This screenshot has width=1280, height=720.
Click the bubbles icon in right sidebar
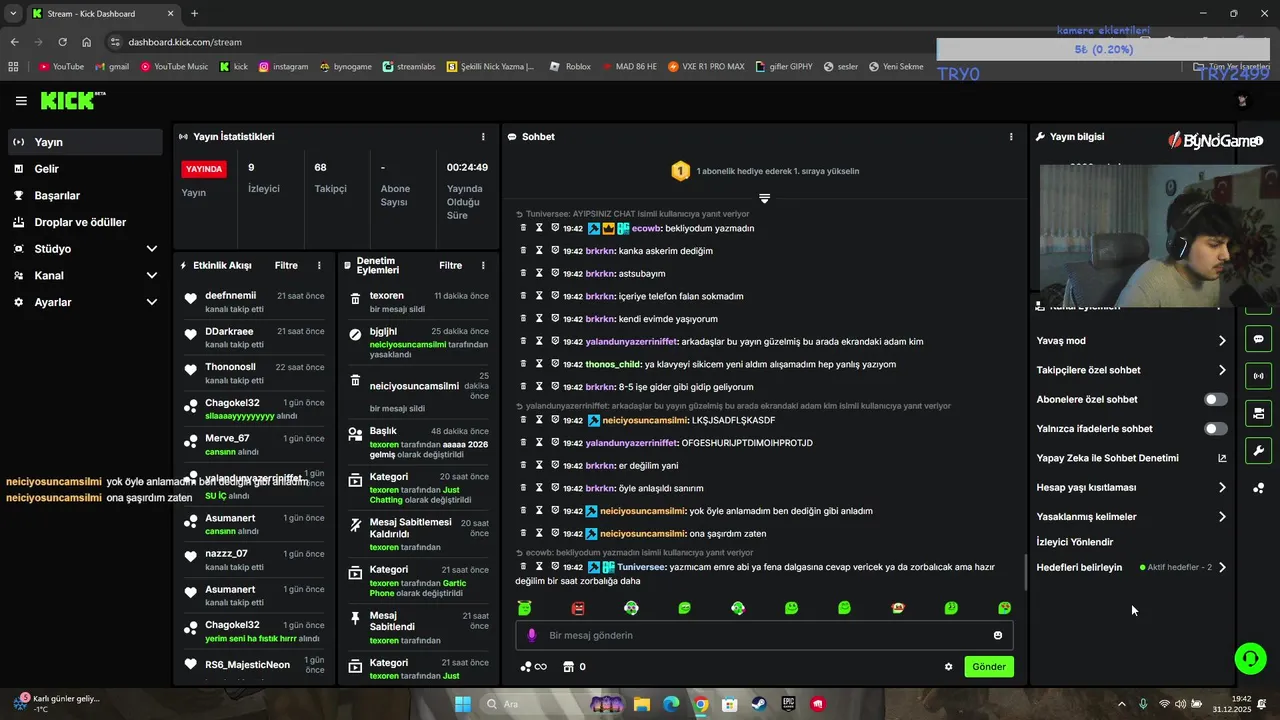click(1258, 488)
